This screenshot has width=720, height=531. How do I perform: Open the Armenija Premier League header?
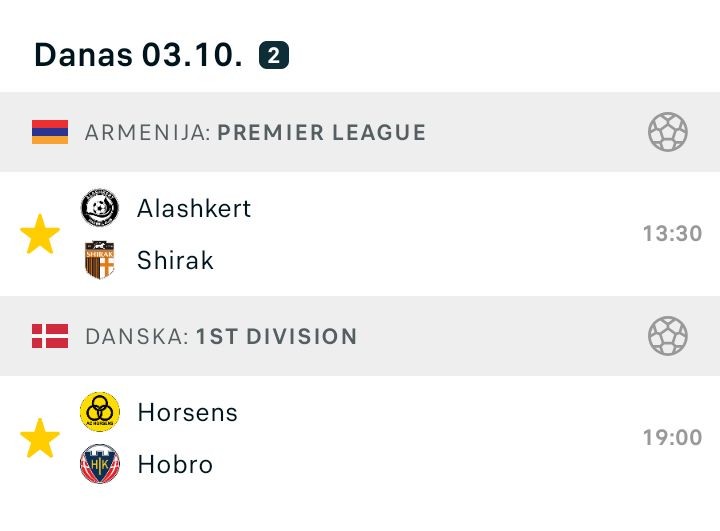[255, 132]
